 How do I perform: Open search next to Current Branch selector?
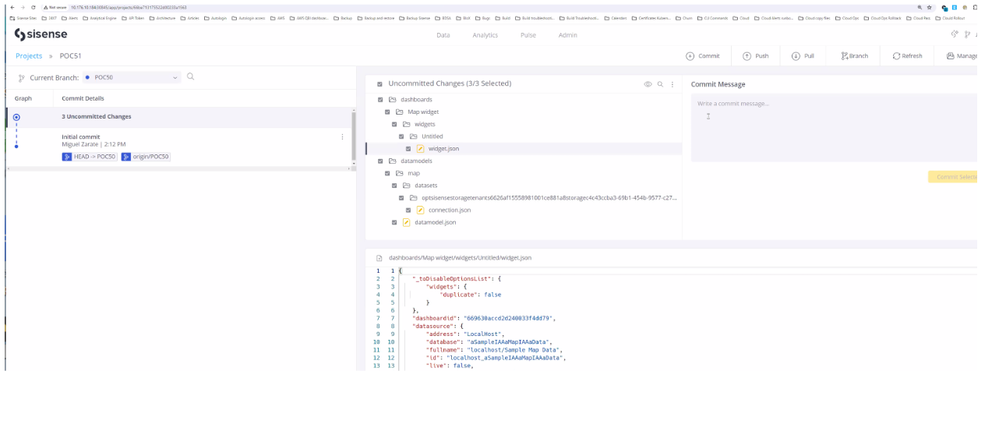pos(191,77)
